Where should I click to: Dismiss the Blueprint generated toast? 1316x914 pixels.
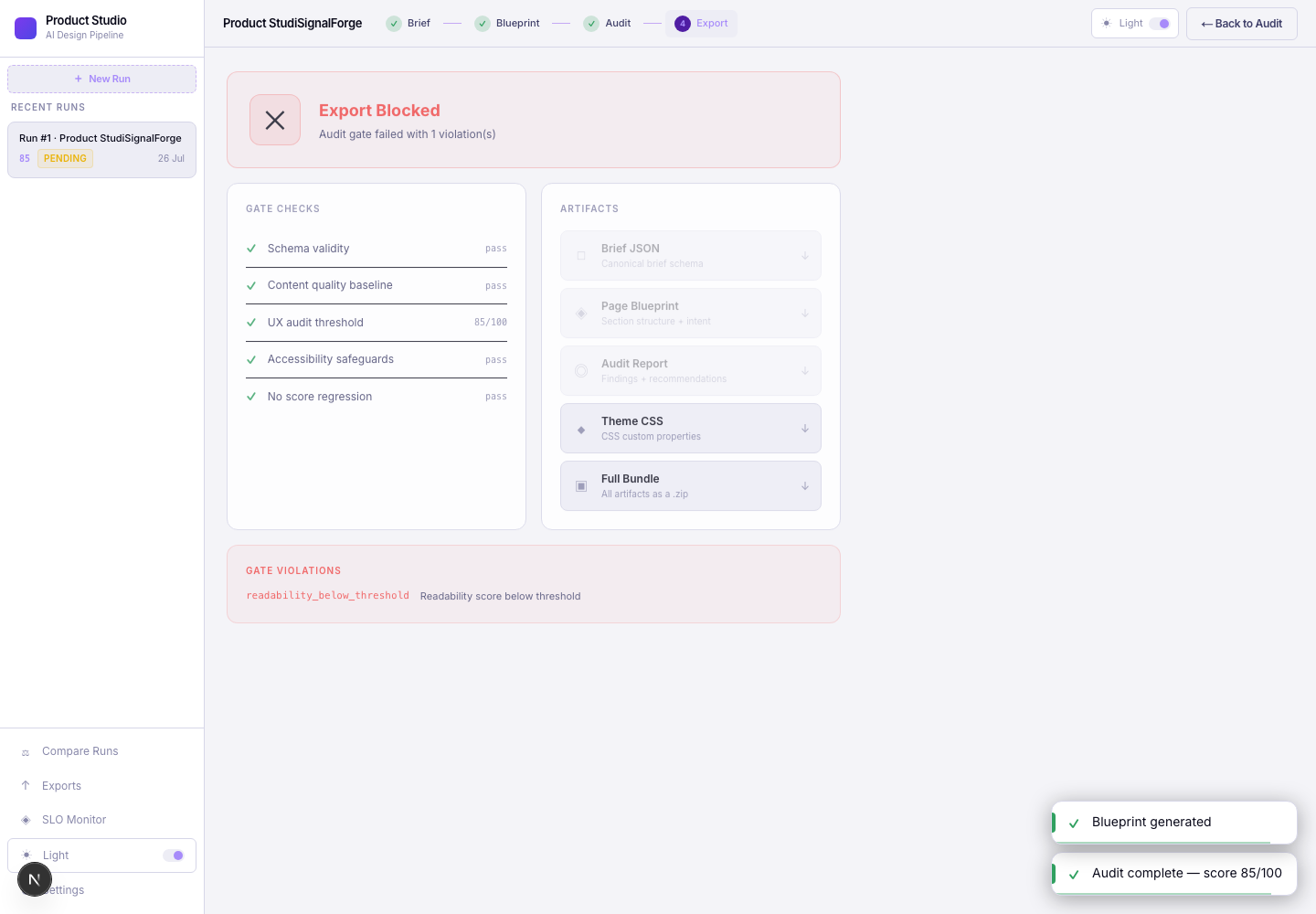(x=1174, y=823)
